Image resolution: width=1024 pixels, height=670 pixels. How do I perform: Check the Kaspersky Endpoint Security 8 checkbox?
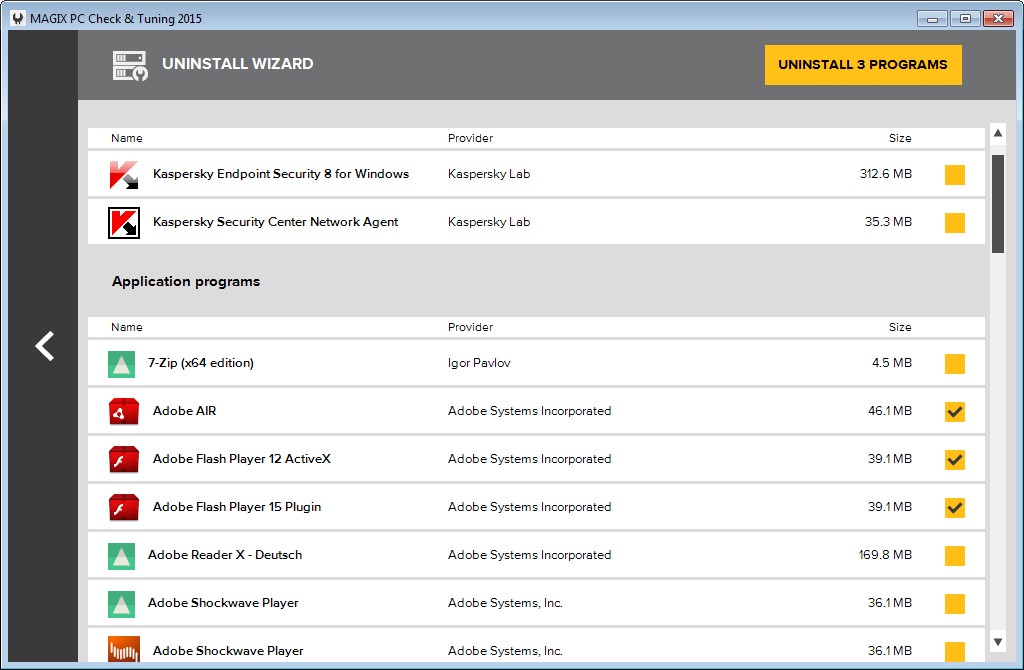tap(954, 174)
